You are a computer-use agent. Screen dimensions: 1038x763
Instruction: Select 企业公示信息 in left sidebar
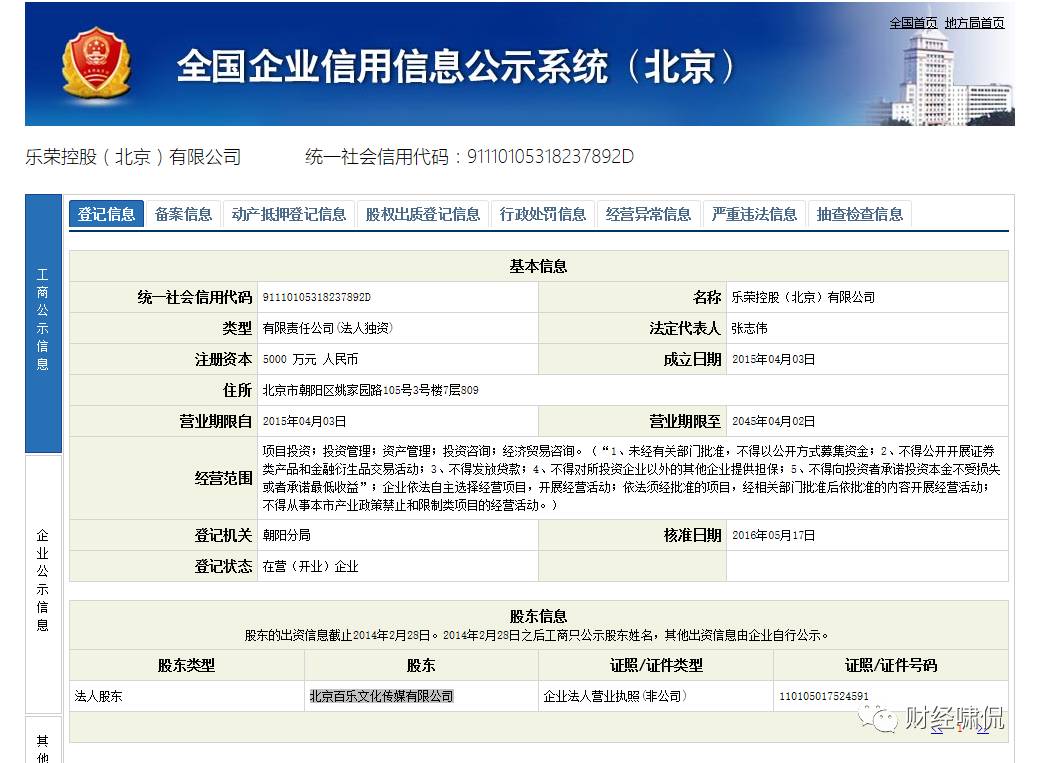43,582
